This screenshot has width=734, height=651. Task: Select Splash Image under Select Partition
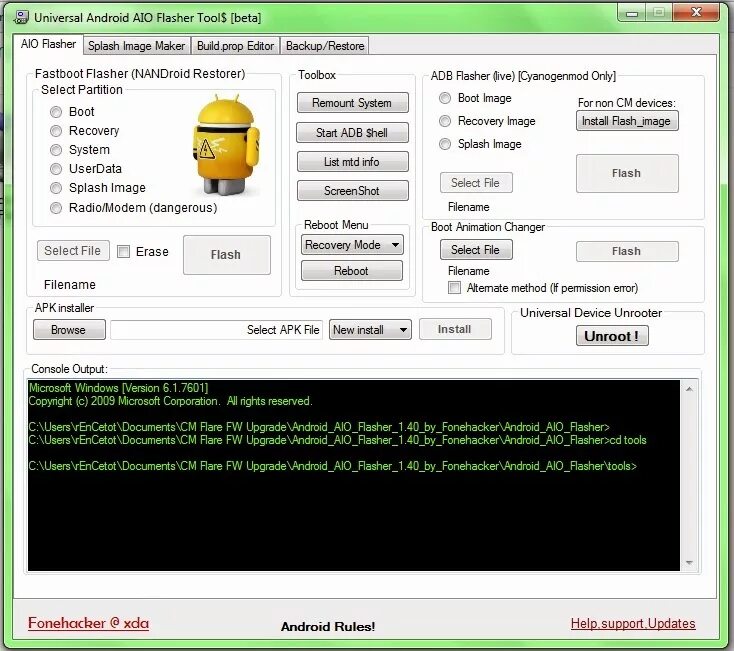[x=56, y=188]
